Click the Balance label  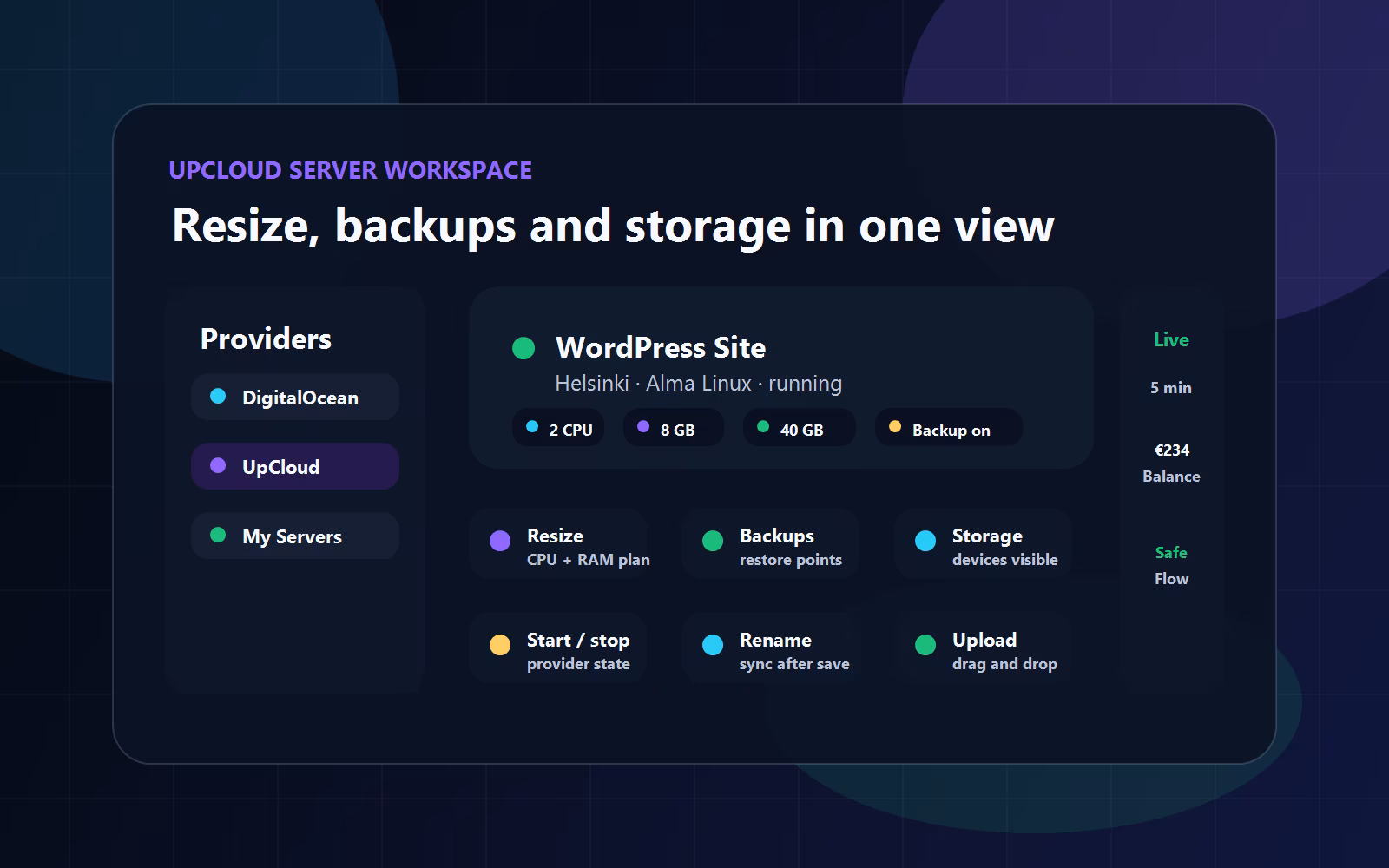pos(1171,476)
